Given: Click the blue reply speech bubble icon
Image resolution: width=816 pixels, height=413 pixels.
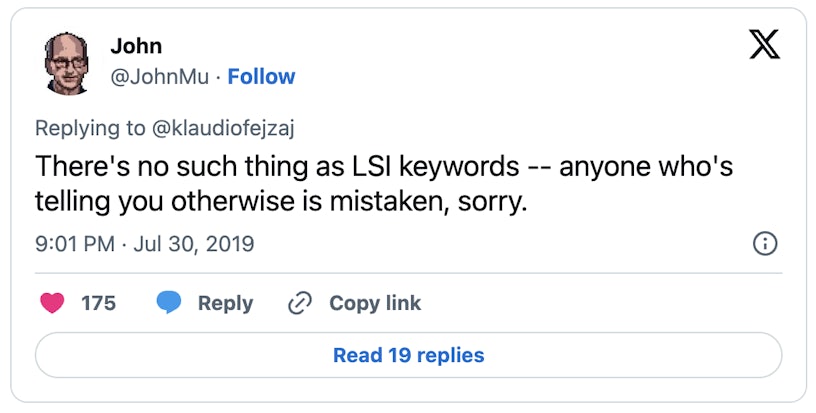Looking at the screenshot, I should click(x=168, y=303).
